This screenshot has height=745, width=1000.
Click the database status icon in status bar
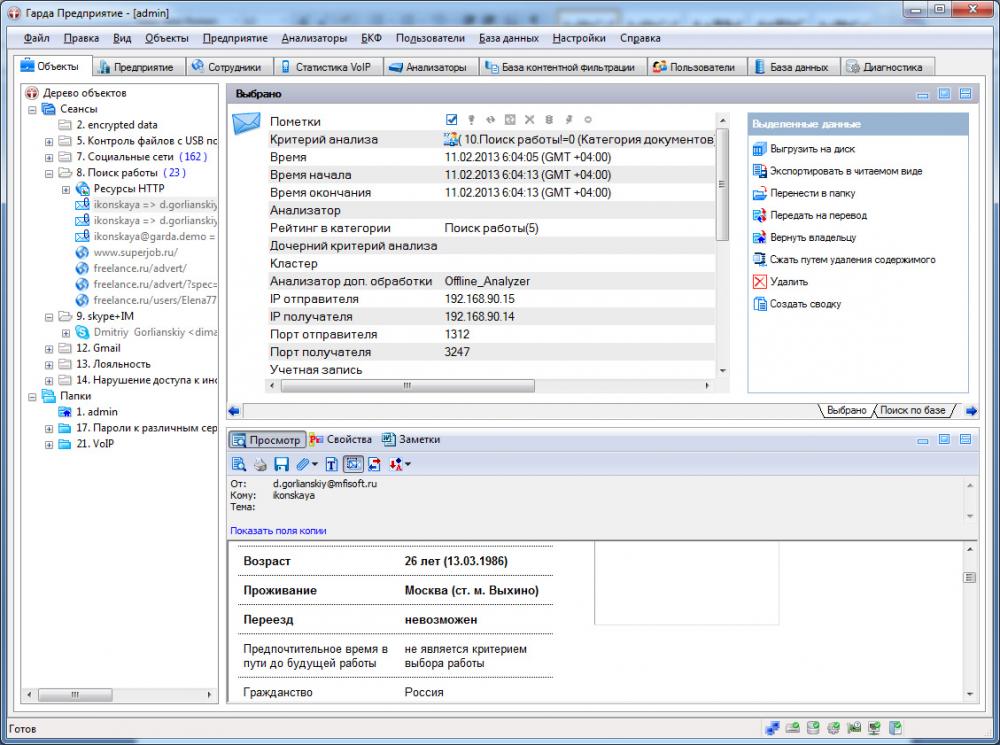pos(813,728)
